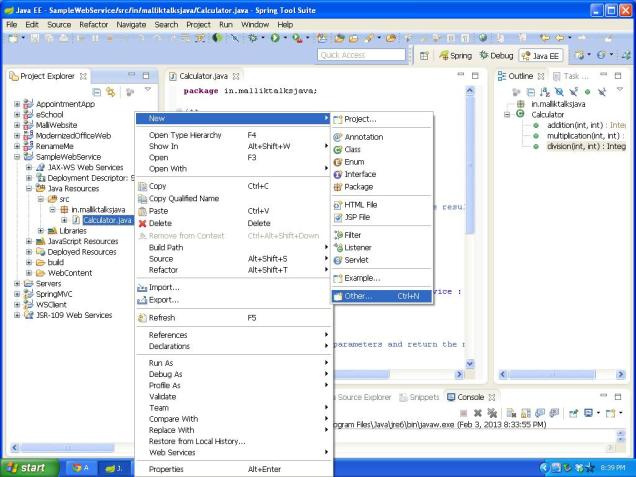
Task: Expand the AppointmentApp project tree node
Action: [x=18, y=103]
